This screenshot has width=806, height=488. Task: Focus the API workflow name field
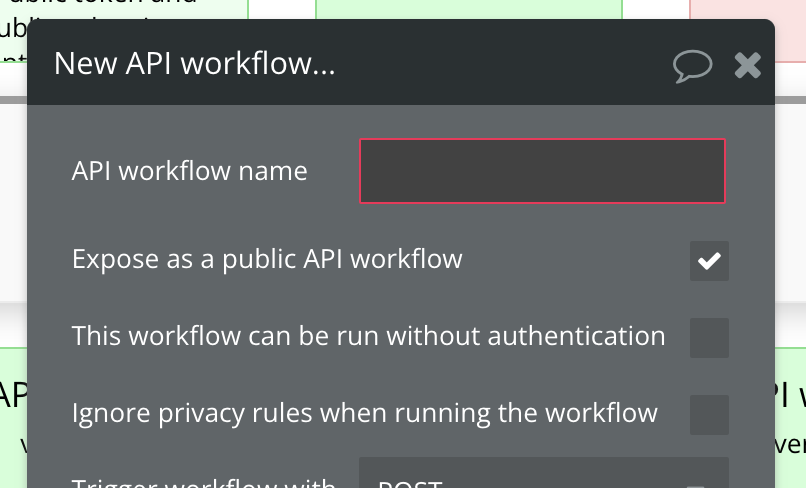542,171
